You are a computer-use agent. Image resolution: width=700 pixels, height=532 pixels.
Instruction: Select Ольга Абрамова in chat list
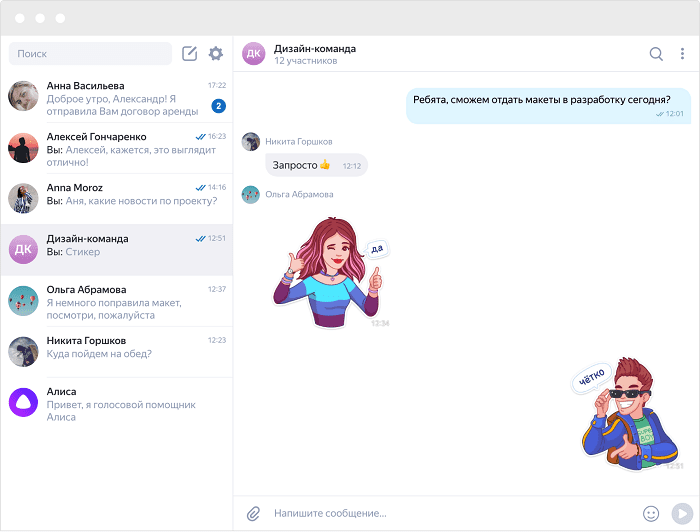[x=117, y=301]
